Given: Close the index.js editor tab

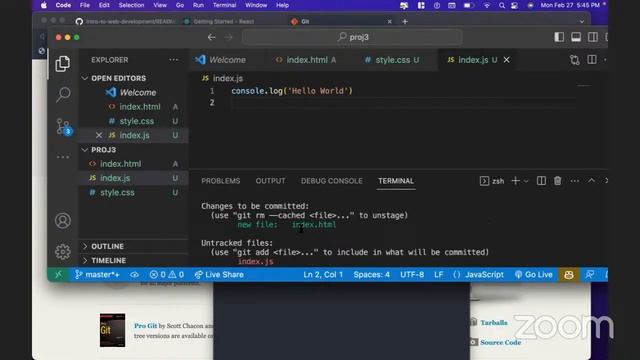Looking at the screenshot, I should (x=507, y=60).
